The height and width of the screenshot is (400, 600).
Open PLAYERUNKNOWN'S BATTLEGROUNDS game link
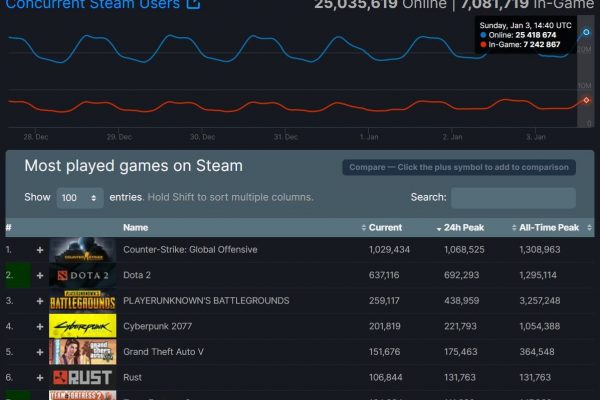tap(206, 301)
